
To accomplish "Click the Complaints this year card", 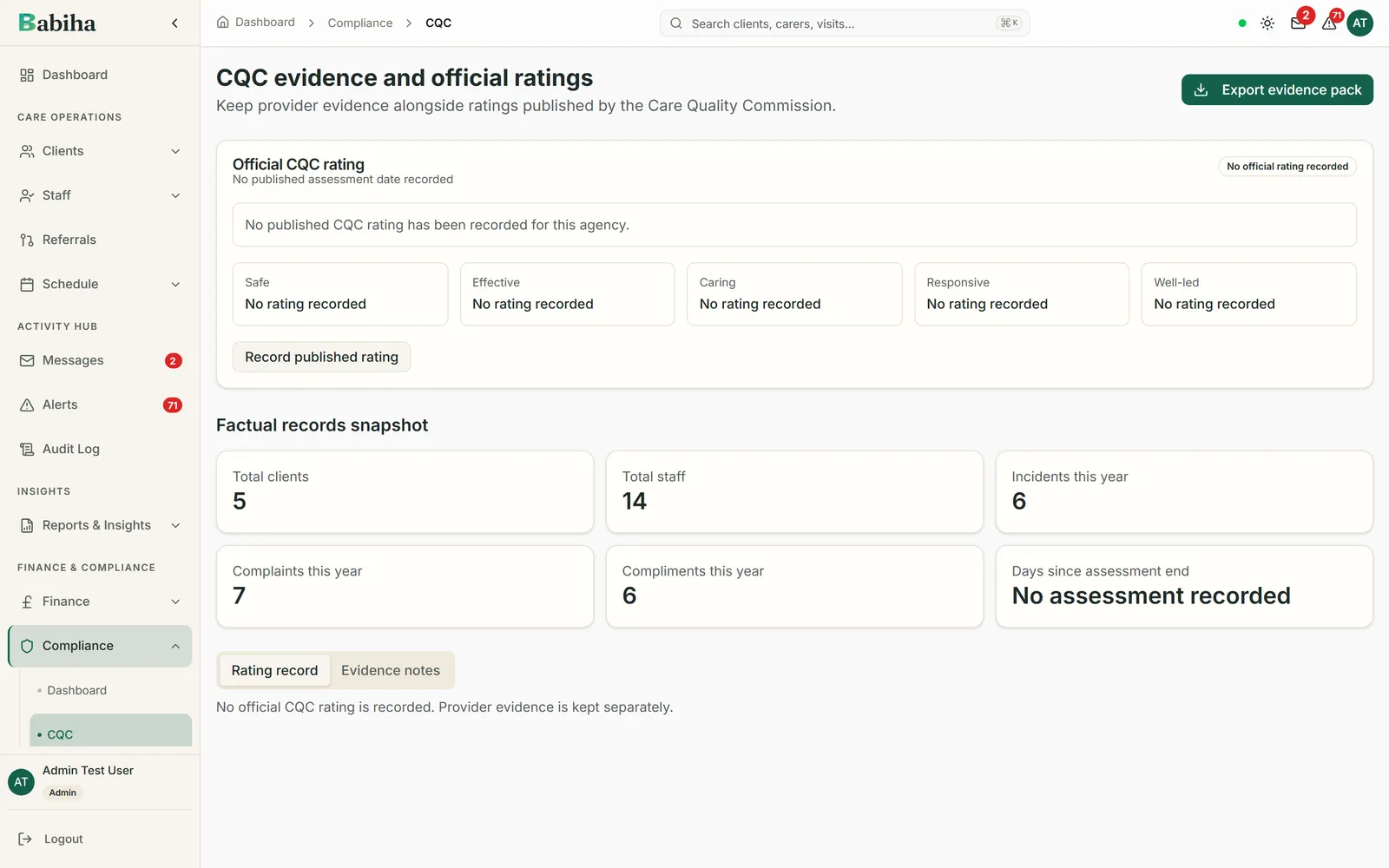I will [x=405, y=586].
